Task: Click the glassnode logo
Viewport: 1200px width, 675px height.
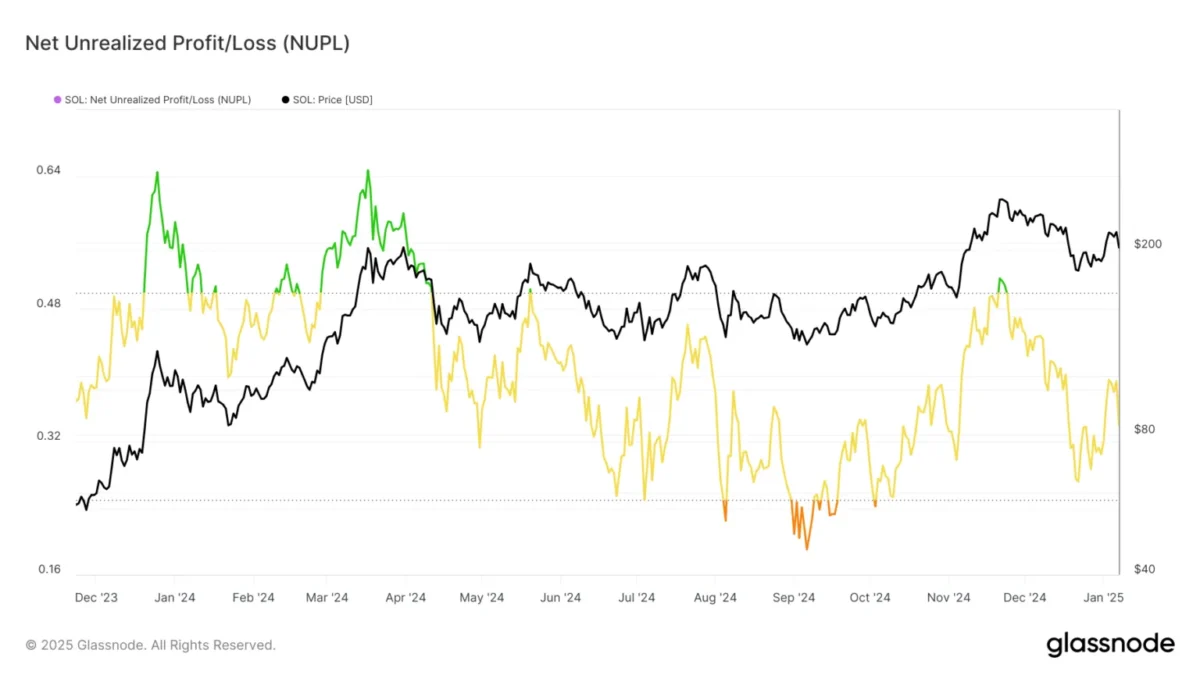Action: tap(1110, 645)
